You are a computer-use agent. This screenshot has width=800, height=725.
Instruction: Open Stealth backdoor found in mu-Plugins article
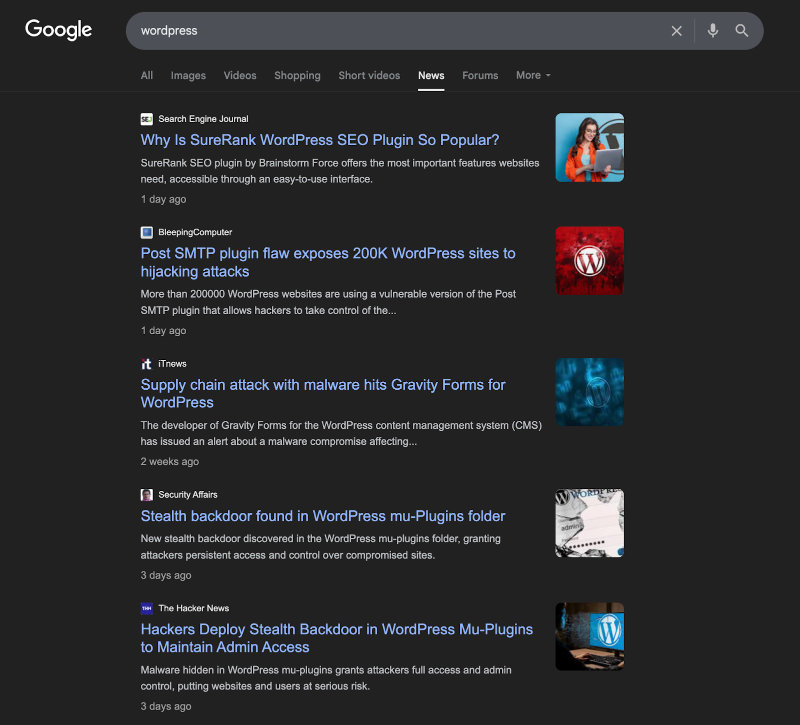pos(323,516)
